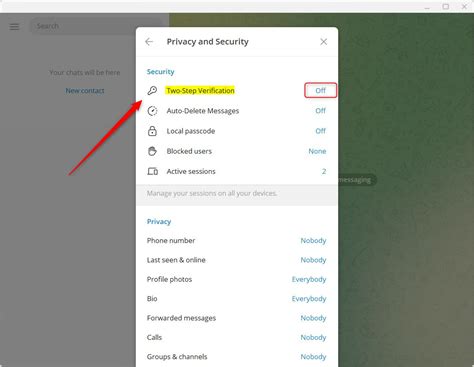Viewport: 474px width, 367px height.
Task: Click the key icon beside Two-Step Verification
Action: tap(152, 90)
